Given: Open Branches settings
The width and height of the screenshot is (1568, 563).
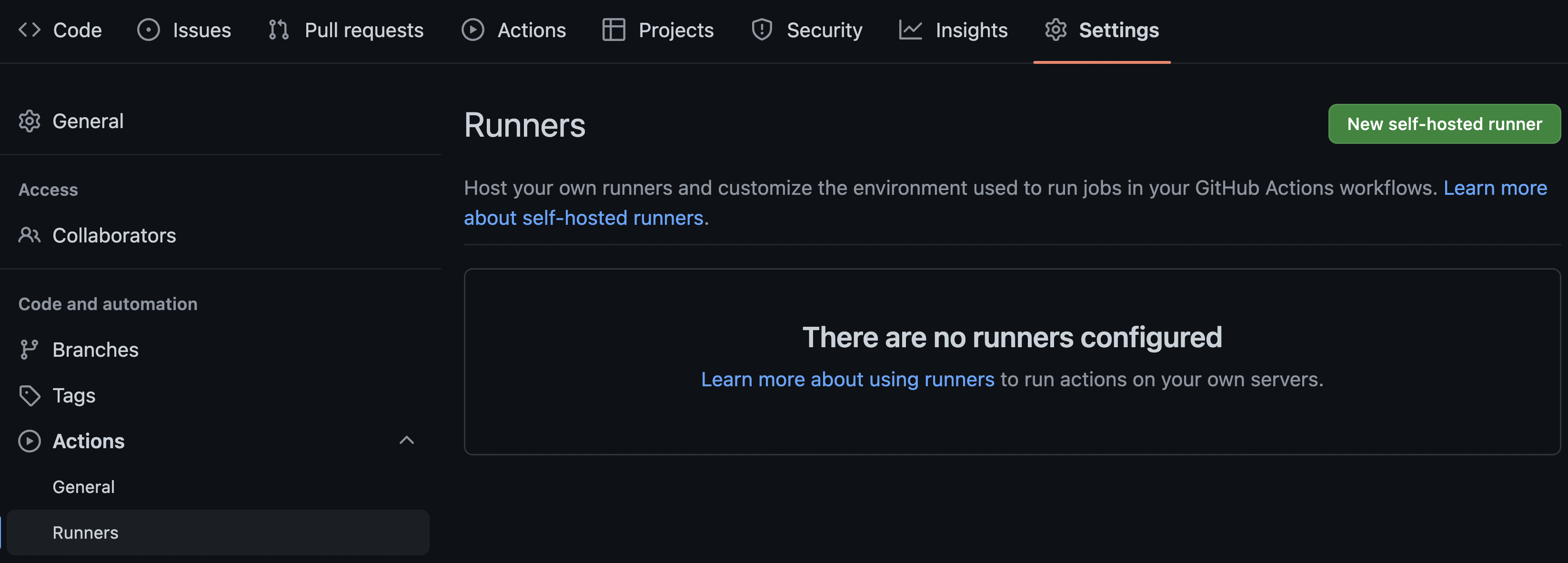Looking at the screenshot, I should 218,349.
